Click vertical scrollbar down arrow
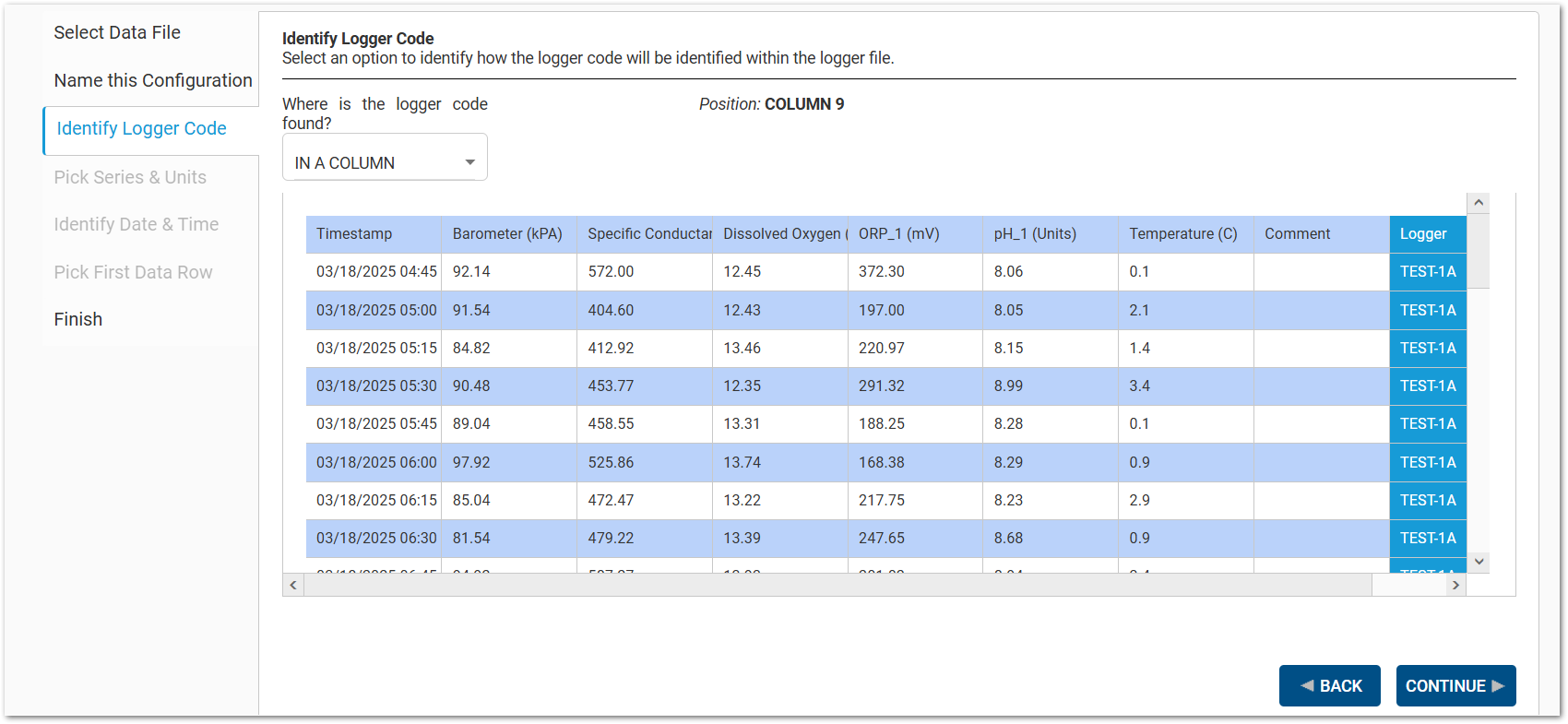The image size is (1568, 724). click(x=1479, y=562)
